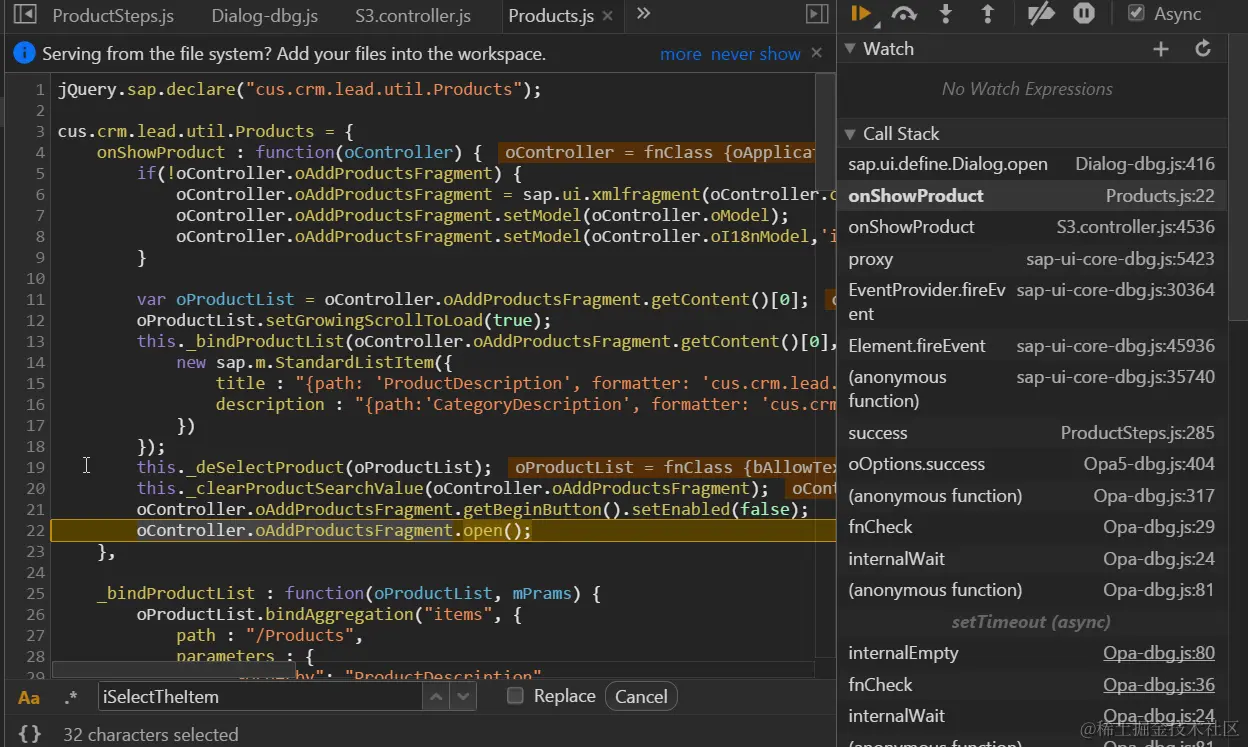Focus the search field with iSelectTheItem

[x=260, y=697]
